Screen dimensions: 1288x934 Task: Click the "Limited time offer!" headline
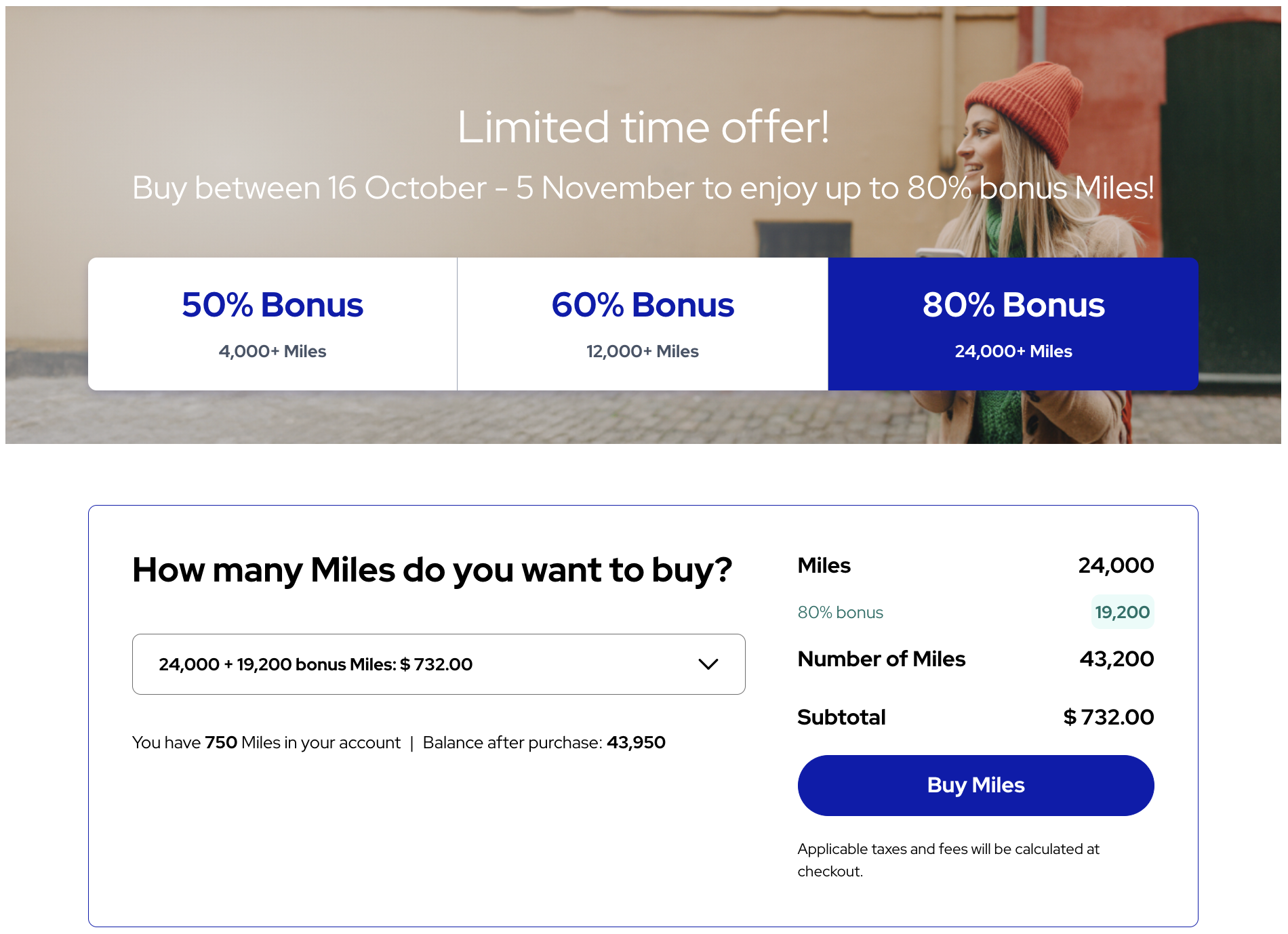[x=643, y=127]
